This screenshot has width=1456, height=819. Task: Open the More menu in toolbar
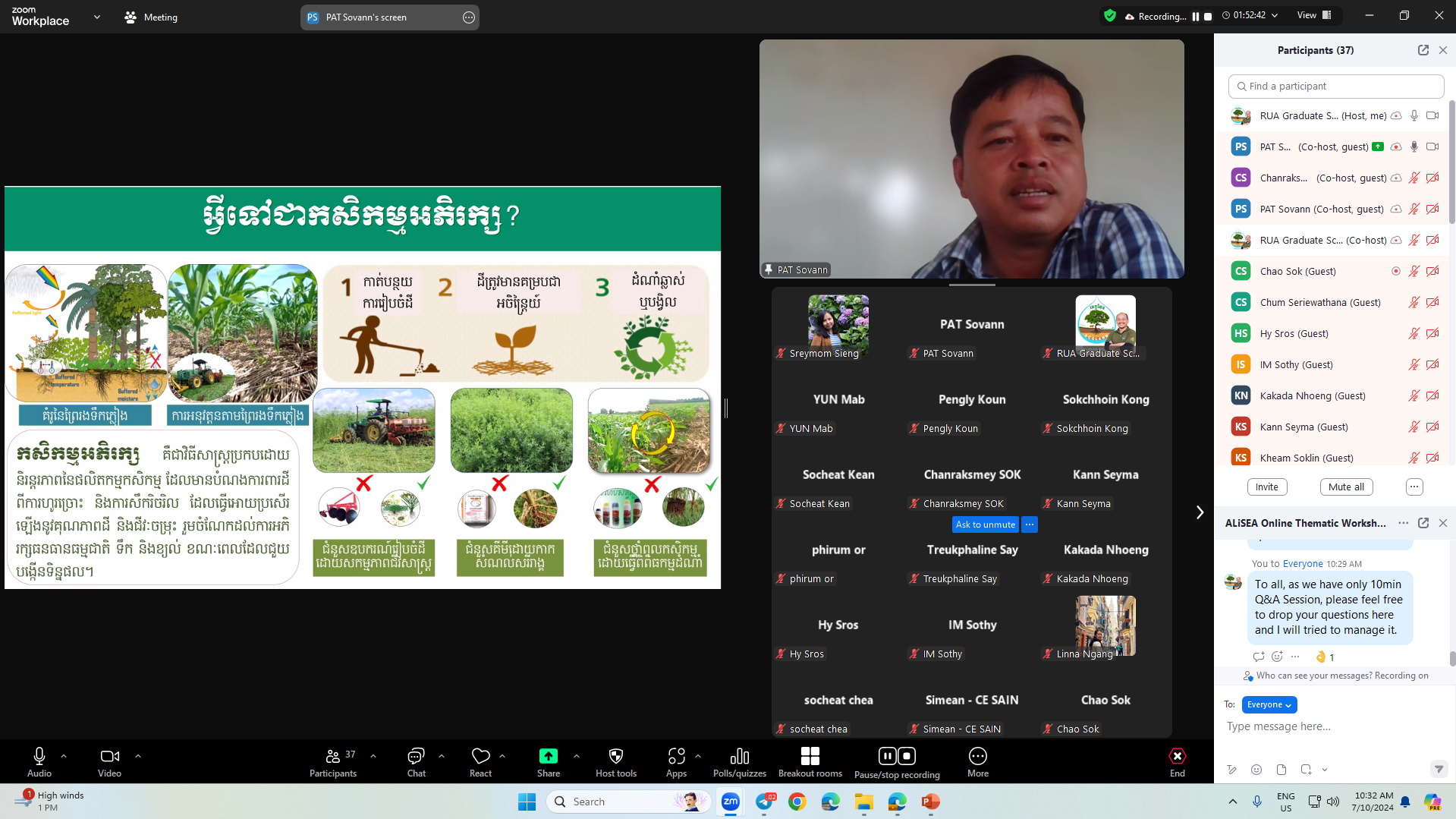pyautogui.click(x=977, y=761)
